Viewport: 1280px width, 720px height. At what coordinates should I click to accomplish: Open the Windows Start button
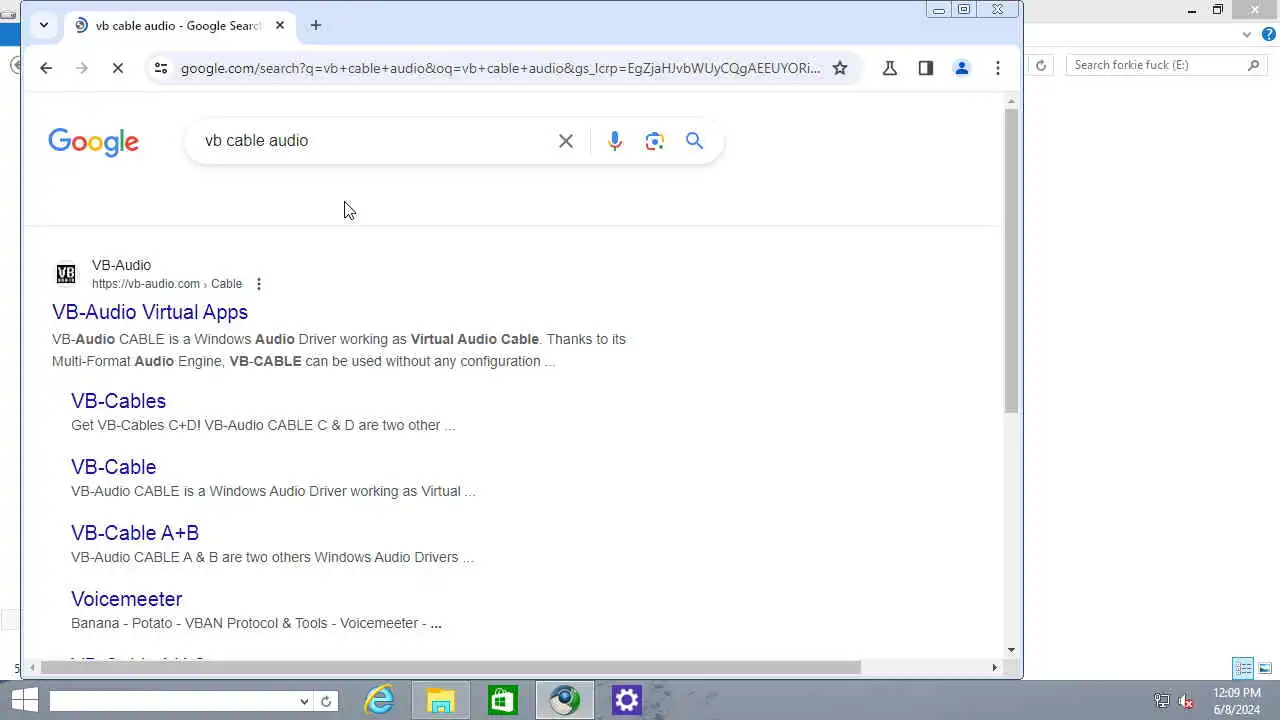point(25,701)
